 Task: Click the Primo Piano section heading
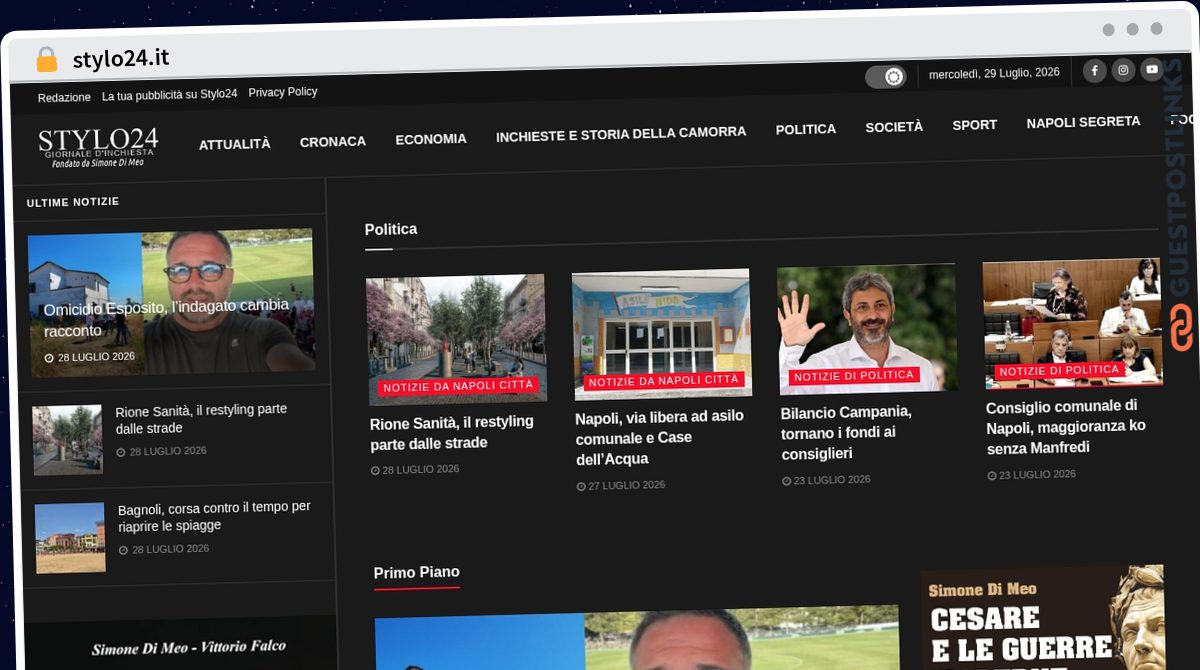click(417, 573)
